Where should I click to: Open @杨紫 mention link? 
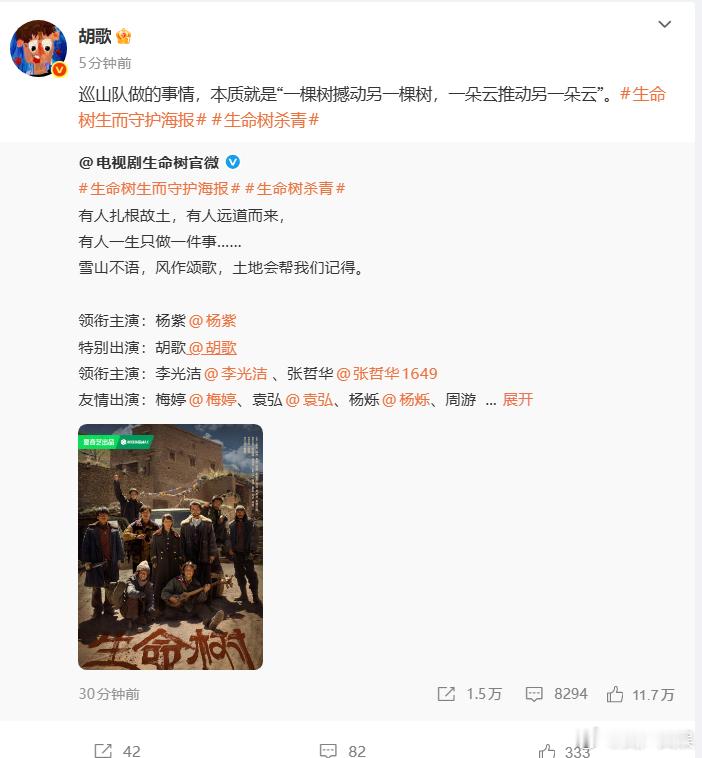pyautogui.click(x=213, y=321)
